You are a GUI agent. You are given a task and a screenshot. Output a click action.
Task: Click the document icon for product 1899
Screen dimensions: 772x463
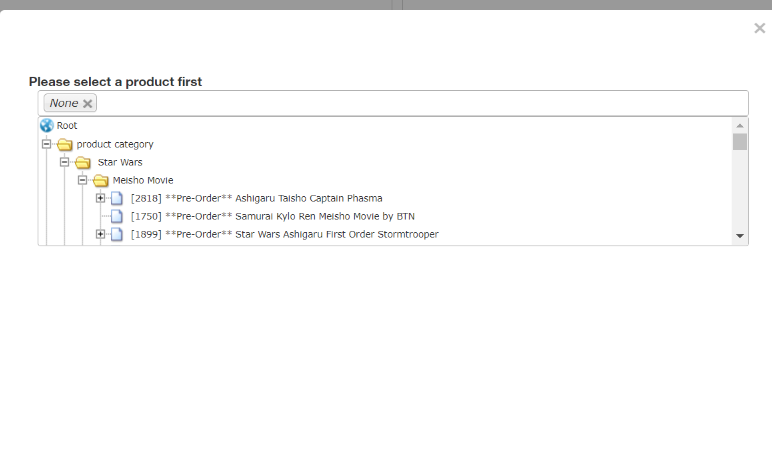[x=117, y=234]
